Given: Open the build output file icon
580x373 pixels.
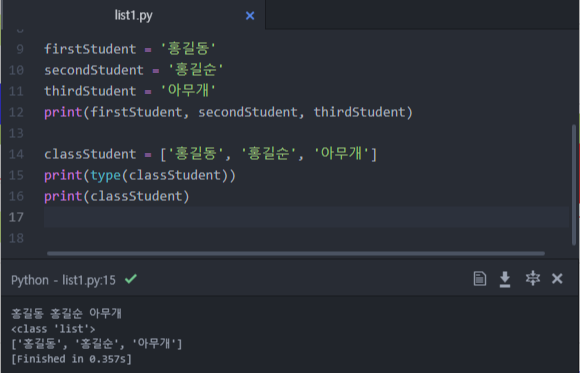Looking at the screenshot, I should pyautogui.click(x=480, y=279).
